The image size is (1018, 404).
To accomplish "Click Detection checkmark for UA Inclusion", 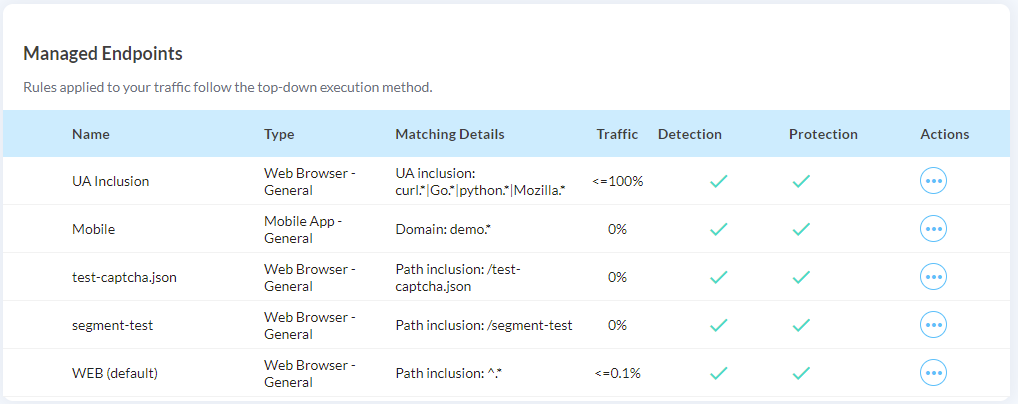I will (x=717, y=182).
